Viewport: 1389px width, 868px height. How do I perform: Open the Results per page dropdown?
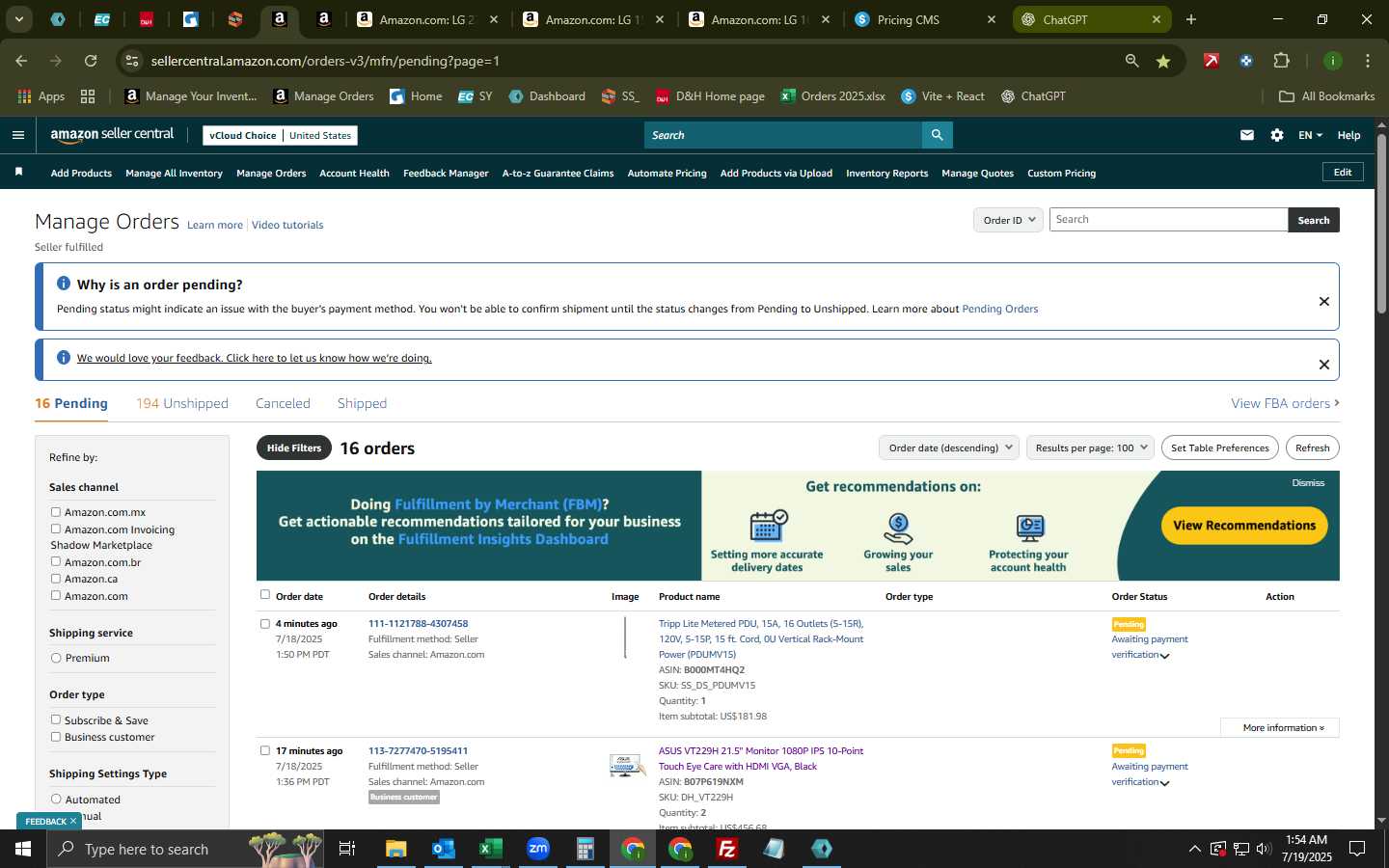1090,448
